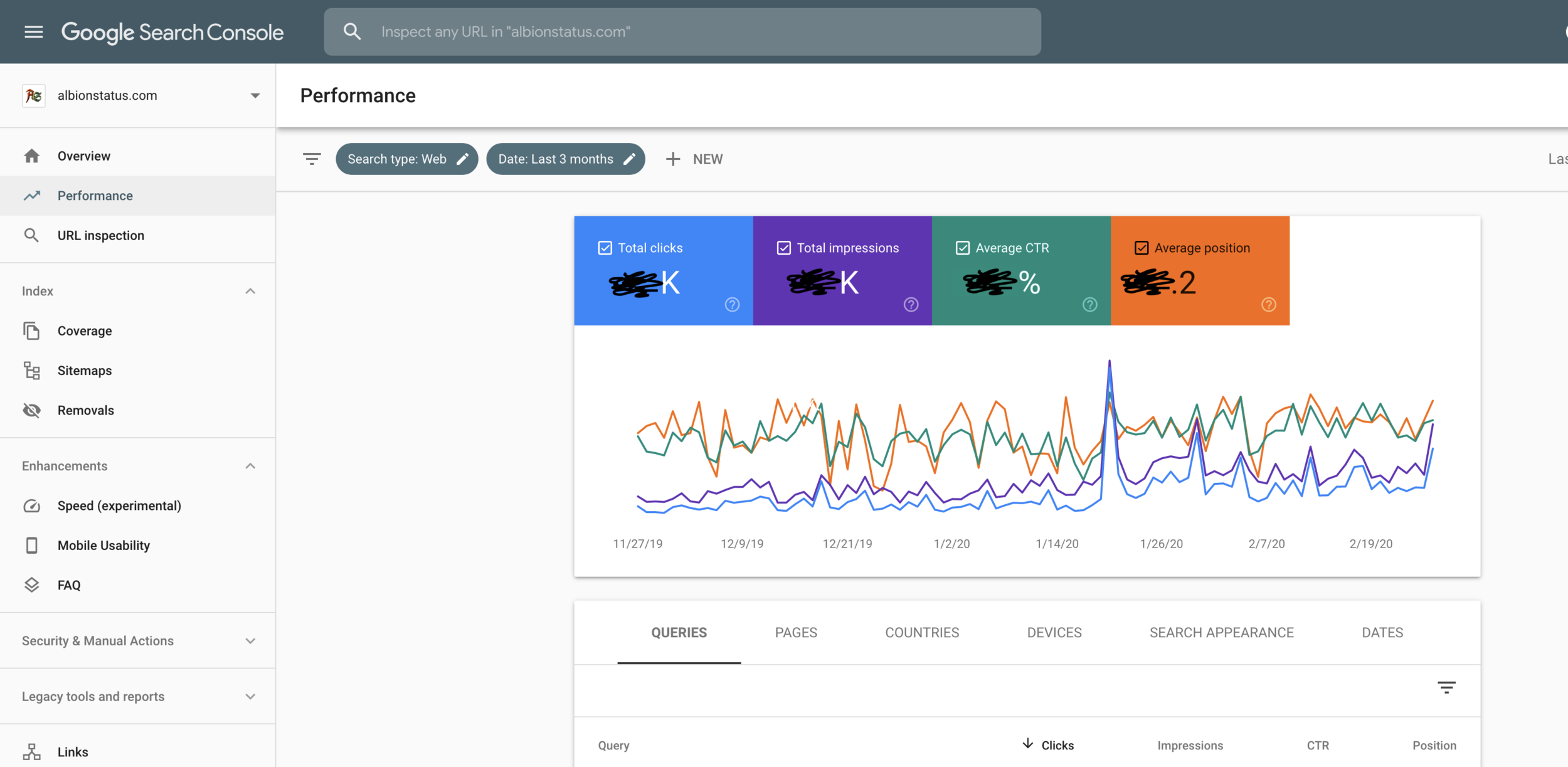This screenshot has height=767, width=1568.
Task: Open help icon on Average CTR card
Action: click(x=1090, y=305)
